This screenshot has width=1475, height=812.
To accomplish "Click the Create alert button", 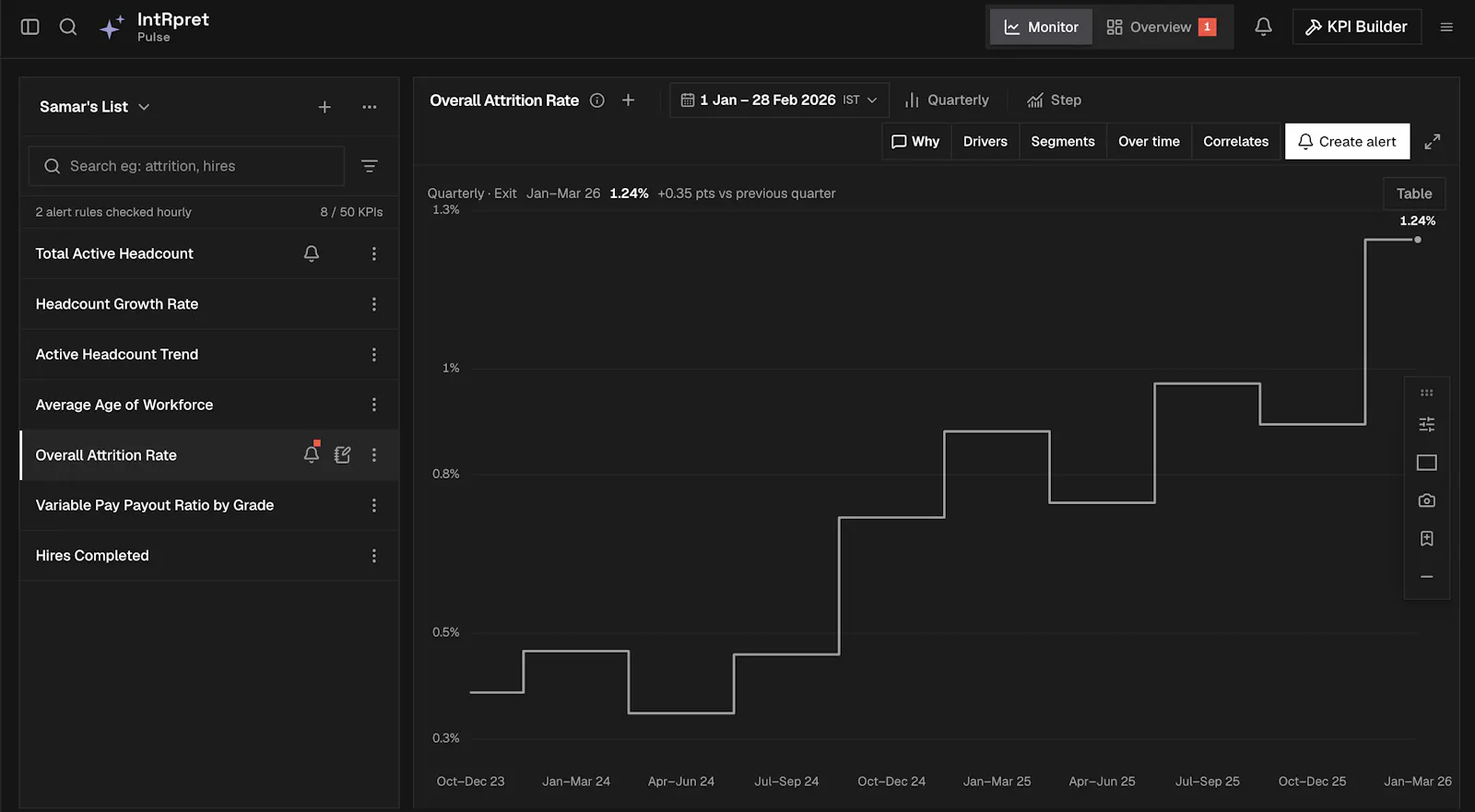I will pyautogui.click(x=1348, y=141).
